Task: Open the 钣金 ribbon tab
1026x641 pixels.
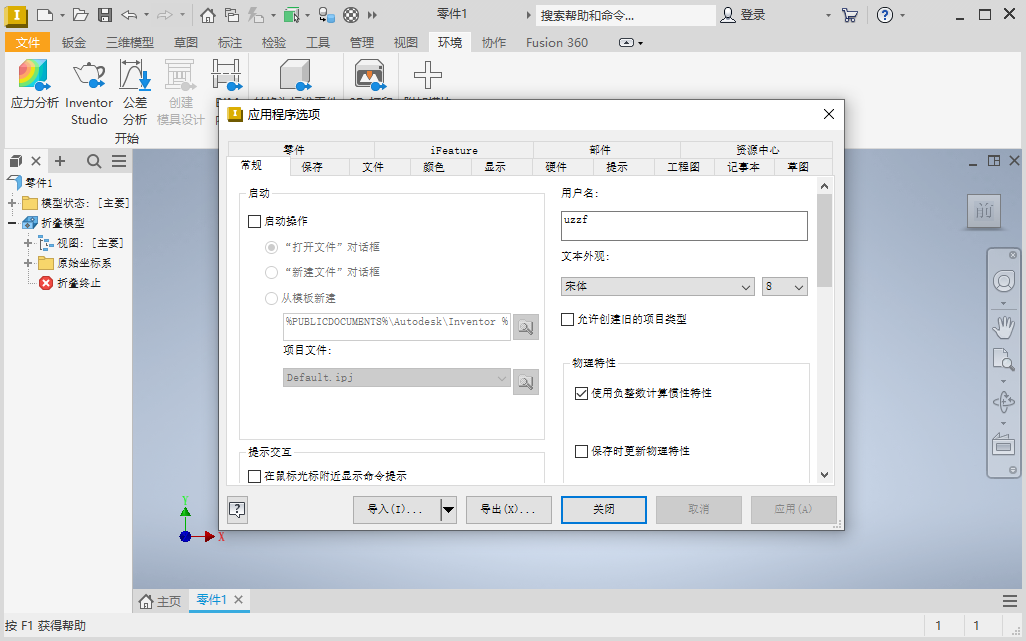Action: pos(74,43)
